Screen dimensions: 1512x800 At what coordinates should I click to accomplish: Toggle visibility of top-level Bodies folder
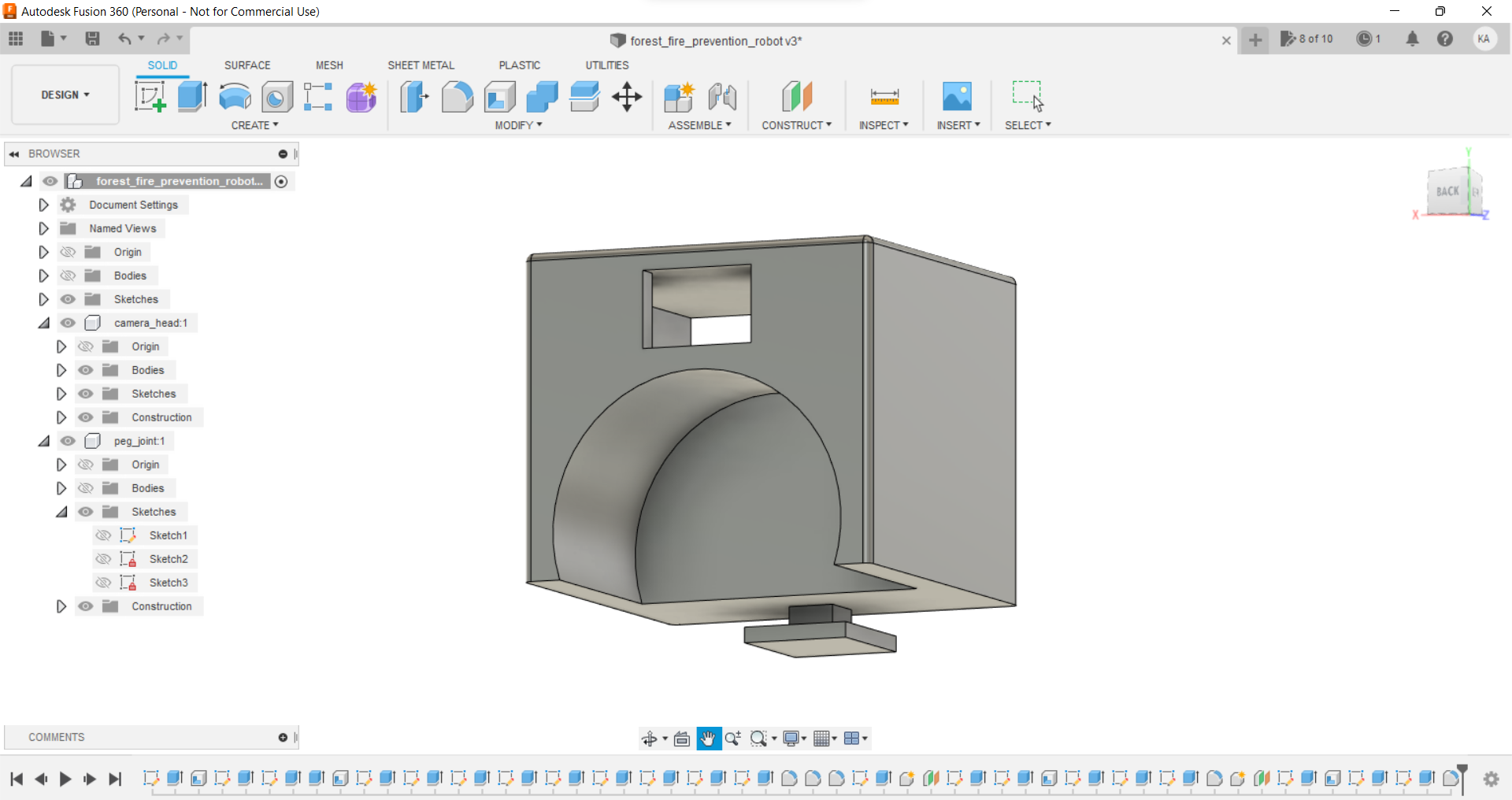coord(68,276)
